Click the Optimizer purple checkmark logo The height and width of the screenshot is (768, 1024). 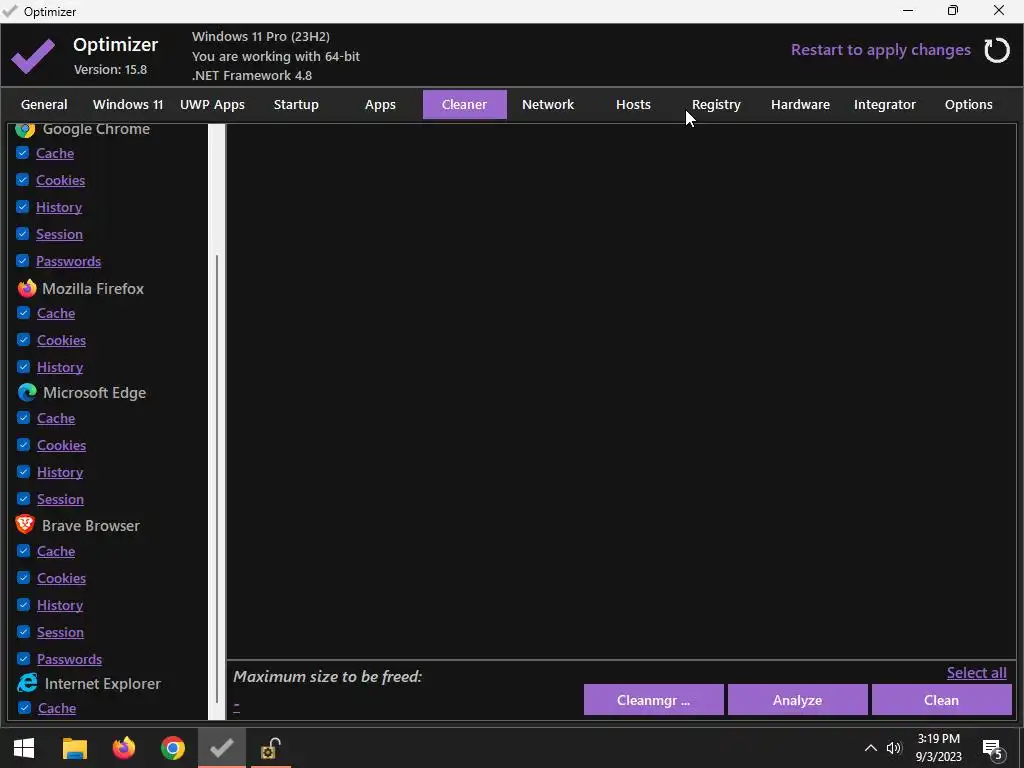click(x=33, y=55)
